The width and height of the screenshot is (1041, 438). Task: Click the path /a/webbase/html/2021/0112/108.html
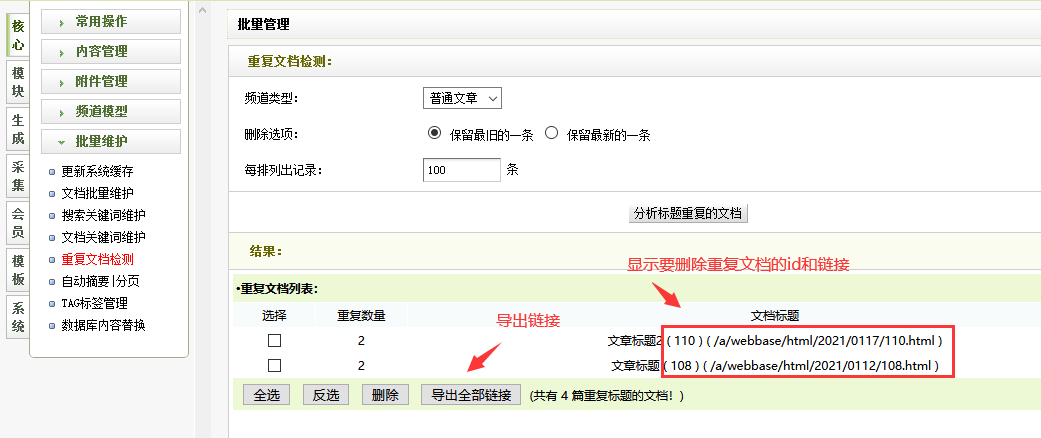(821, 366)
